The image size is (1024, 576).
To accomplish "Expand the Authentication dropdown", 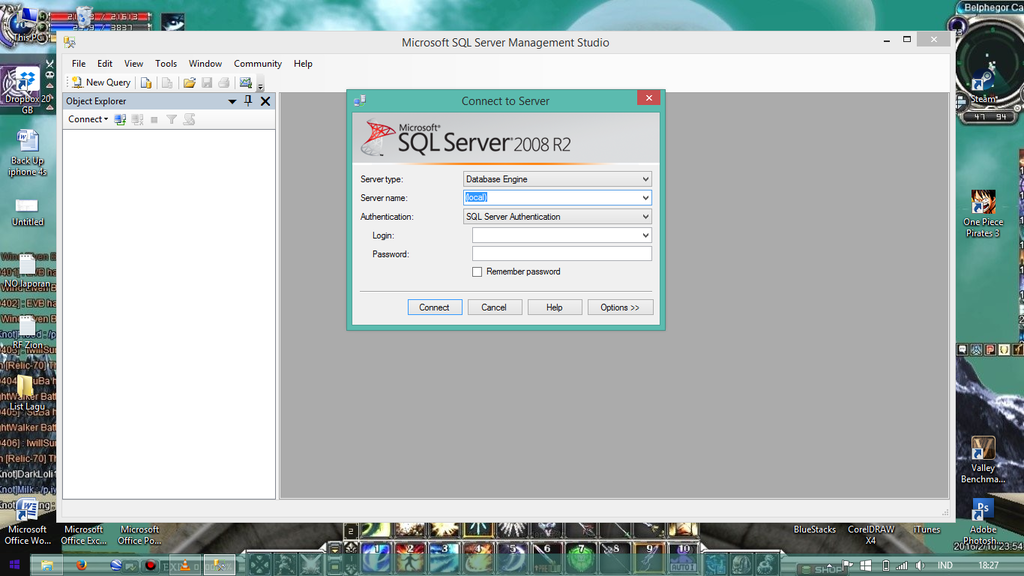I will point(645,217).
